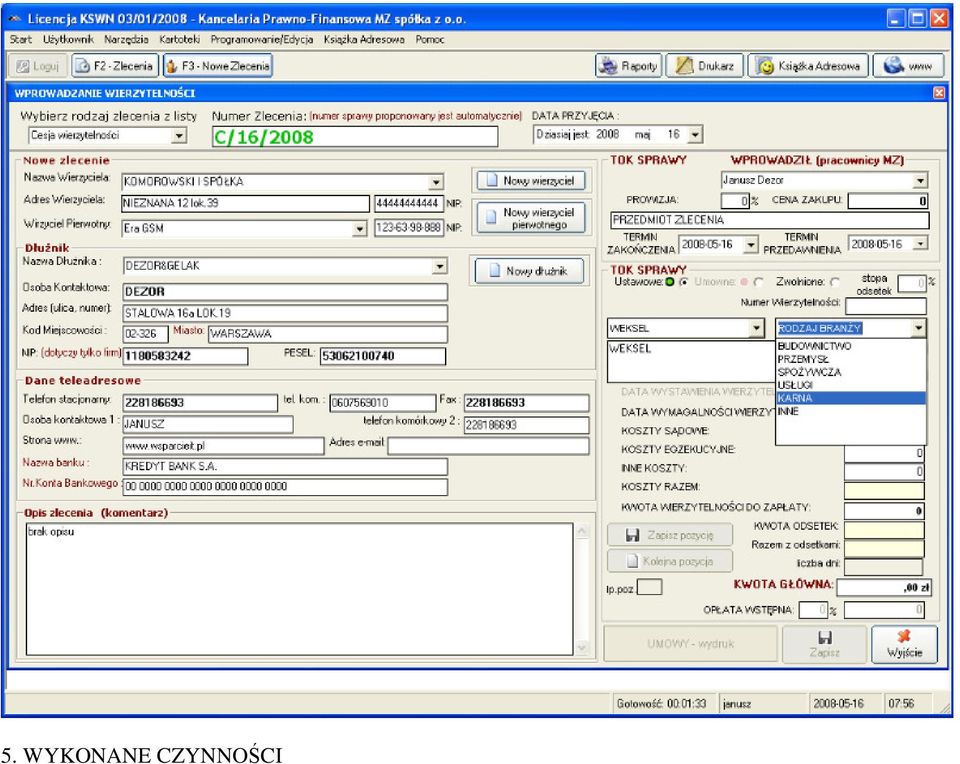Open F3 - Nowe Zlecenia form
The image size is (960, 764).
(x=218, y=66)
